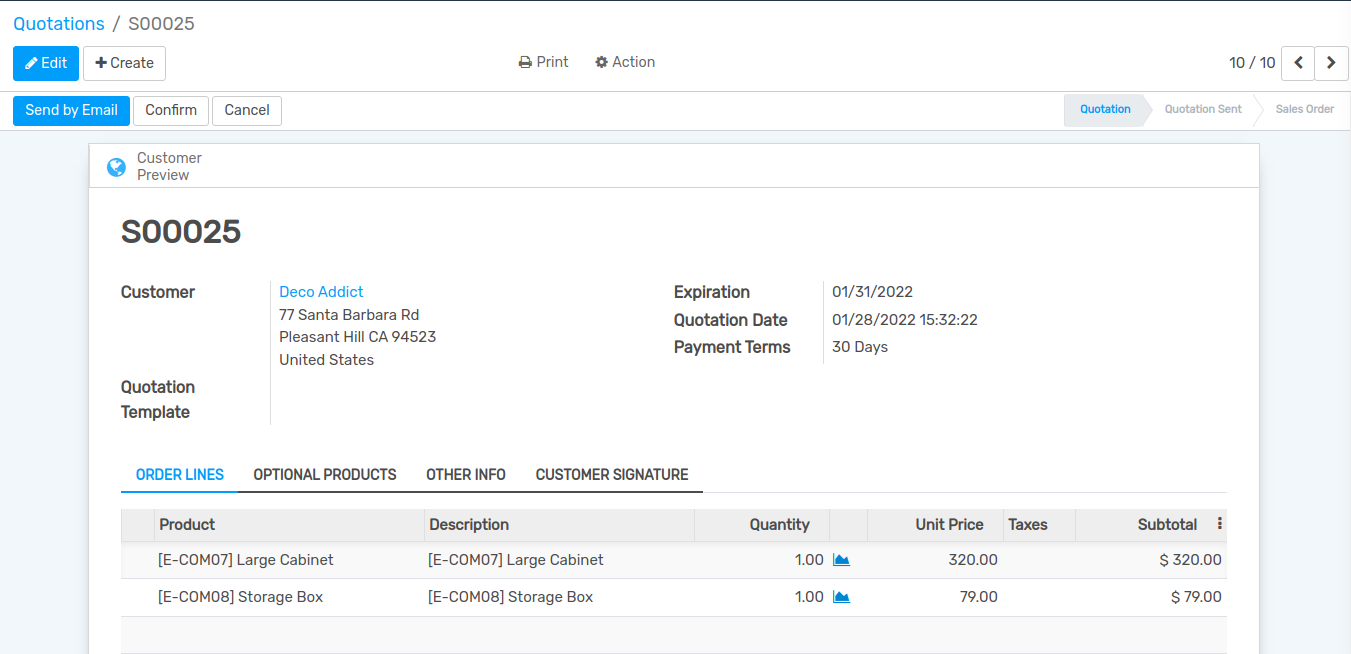
Task: Switch to Optional Products tab
Action: point(325,475)
